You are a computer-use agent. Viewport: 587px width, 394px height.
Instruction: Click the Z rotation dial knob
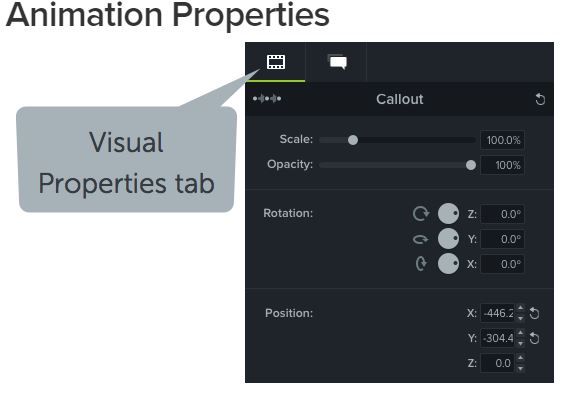(x=448, y=214)
